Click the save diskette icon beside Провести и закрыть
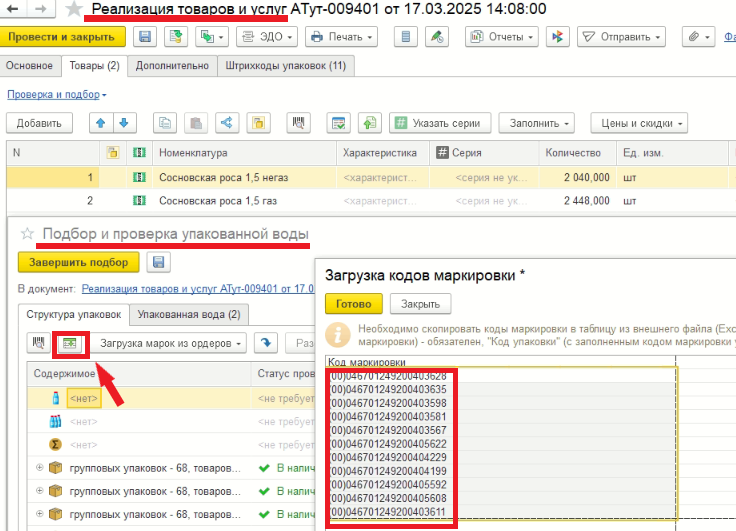736x531 pixels. tap(145, 37)
